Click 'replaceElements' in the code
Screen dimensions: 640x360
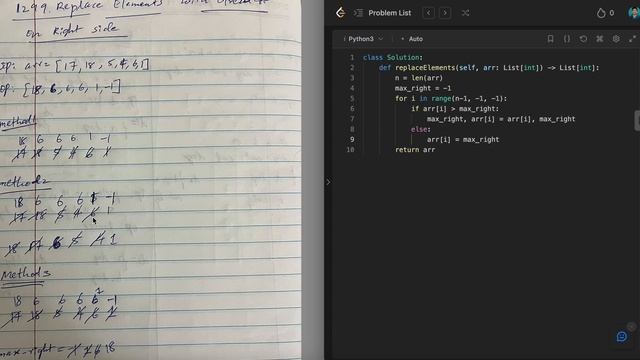[425, 68]
